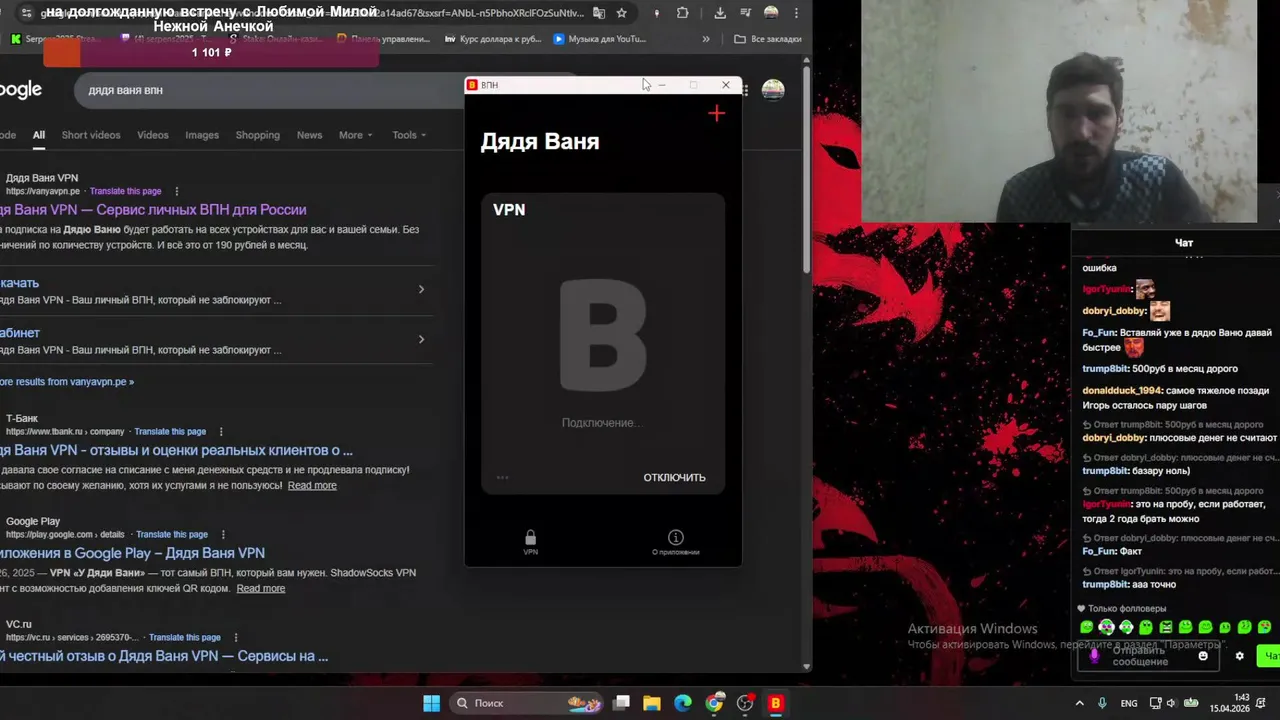Open options dots for T-Банк result
This screenshot has height=720, width=1280.
click(221, 431)
